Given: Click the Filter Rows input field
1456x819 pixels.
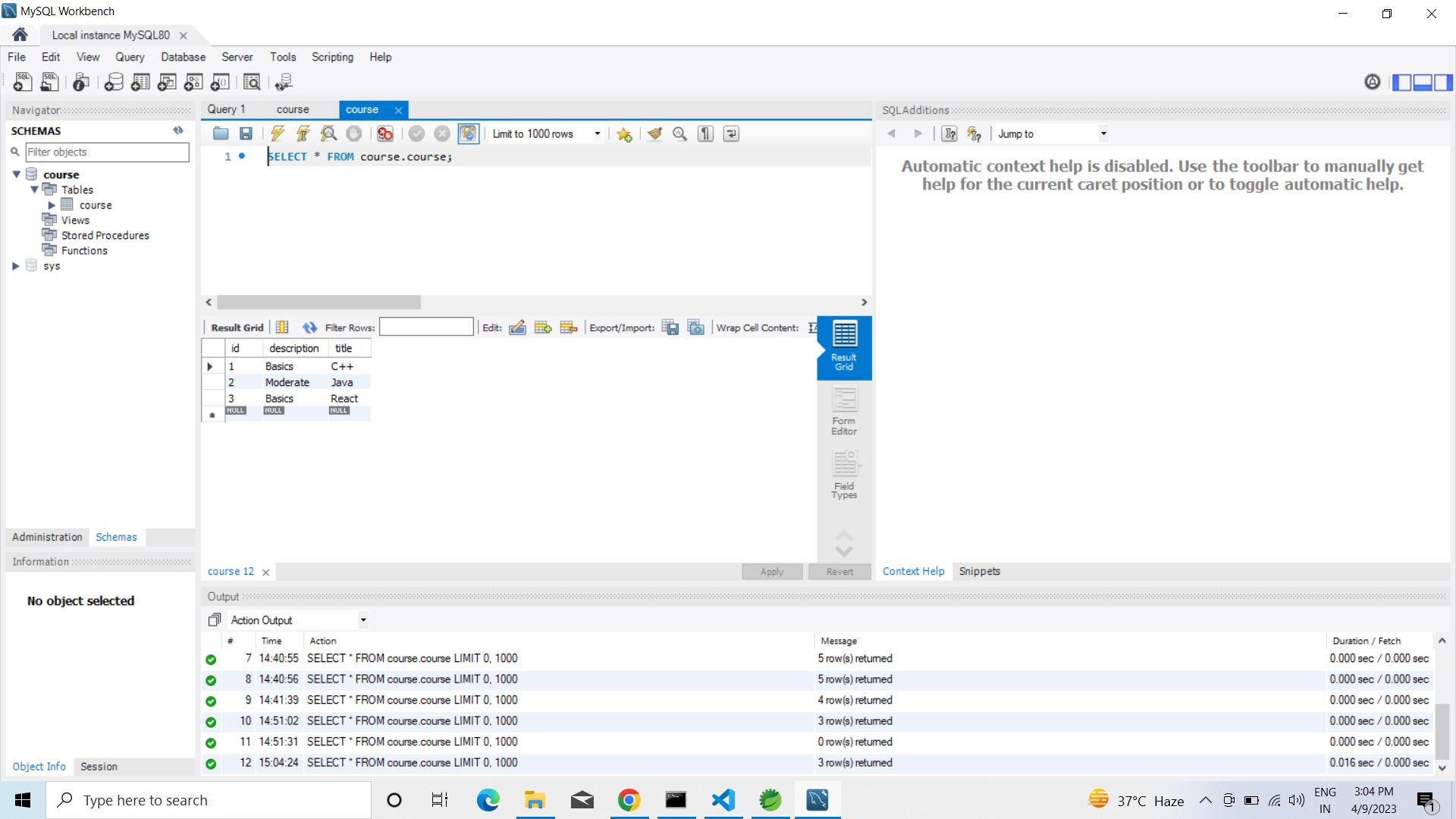Looking at the screenshot, I should [x=426, y=328].
